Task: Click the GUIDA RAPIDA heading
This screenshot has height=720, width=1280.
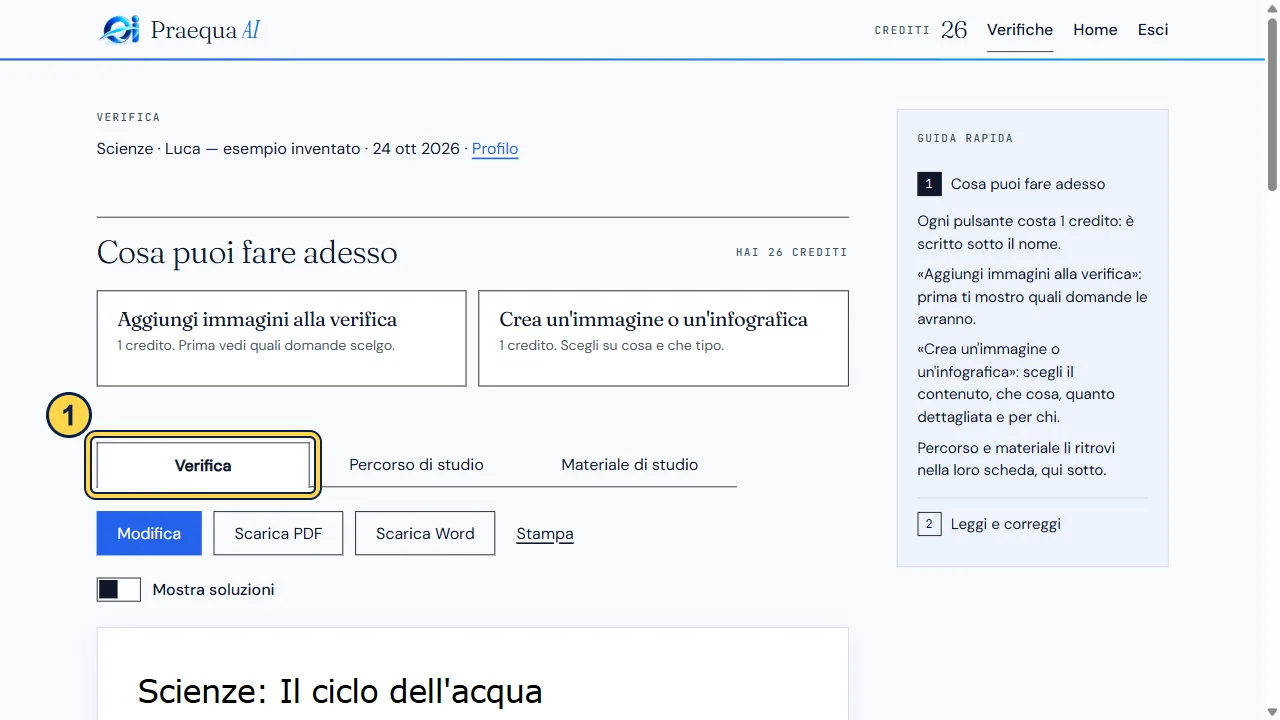Action: point(965,138)
